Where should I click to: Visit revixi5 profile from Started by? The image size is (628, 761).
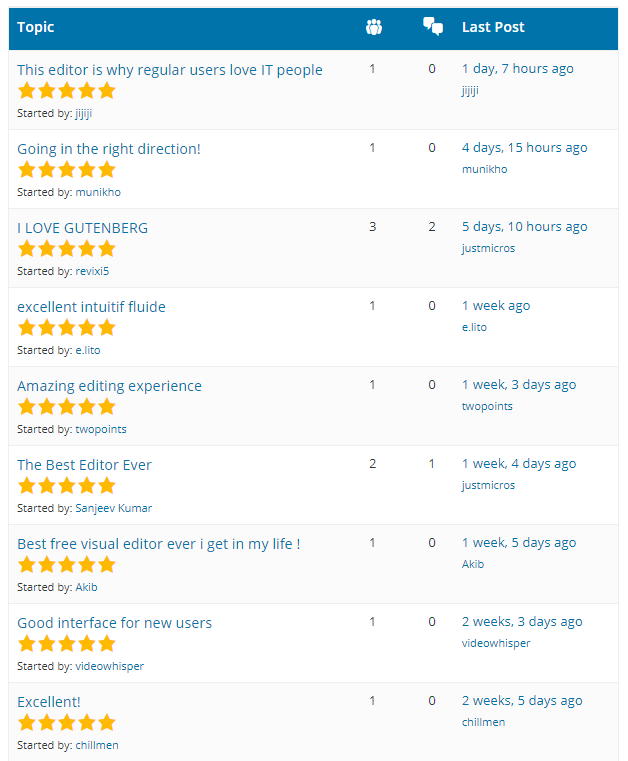coord(92,271)
